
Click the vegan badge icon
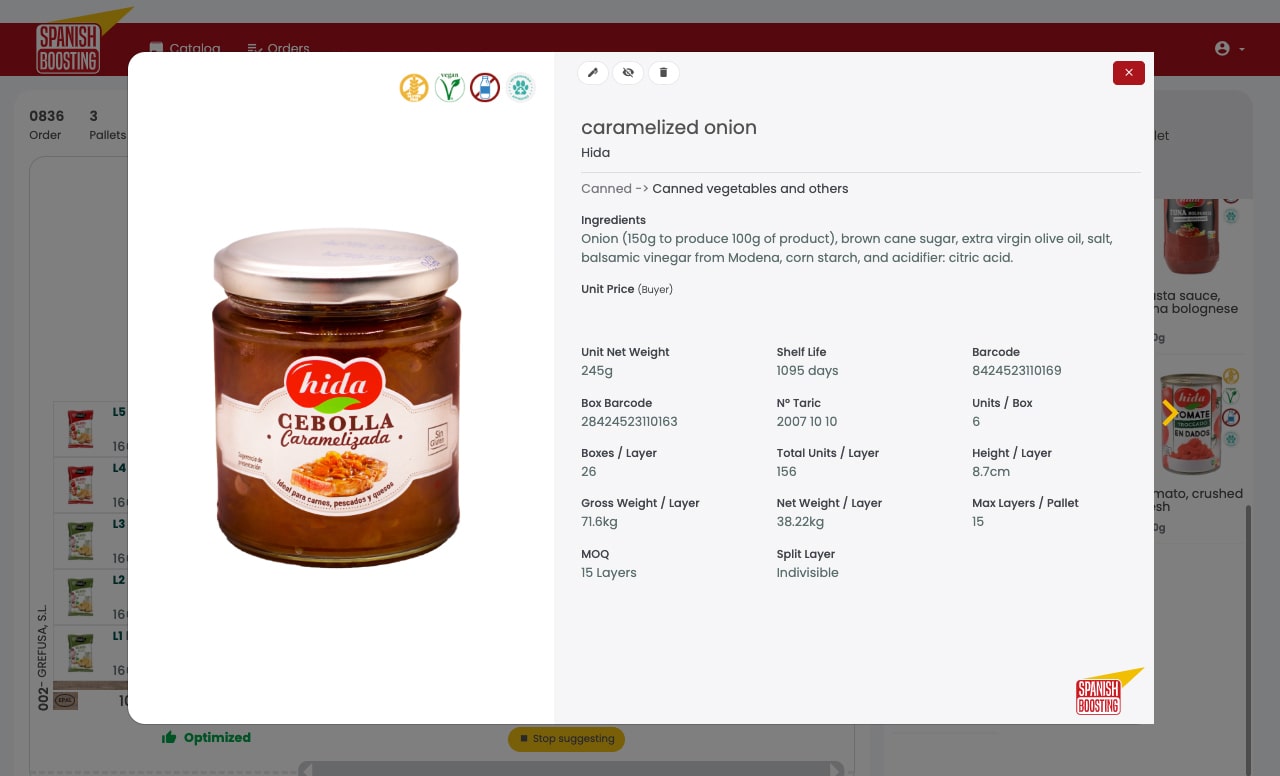[x=450, y=88]
